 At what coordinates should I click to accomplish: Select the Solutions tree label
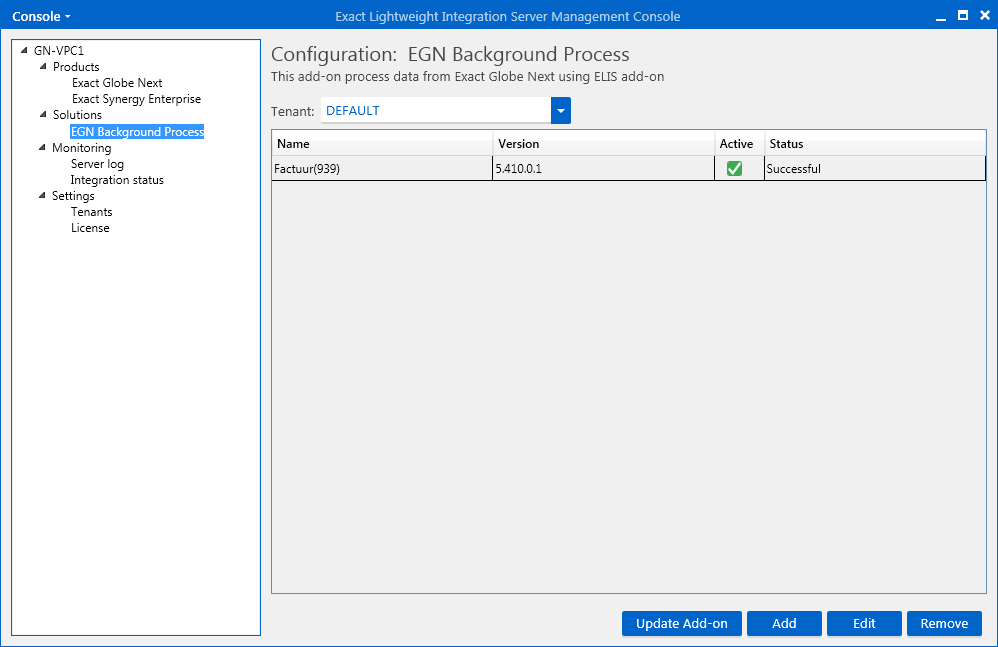pyautogui.click(x=77, y=115)
